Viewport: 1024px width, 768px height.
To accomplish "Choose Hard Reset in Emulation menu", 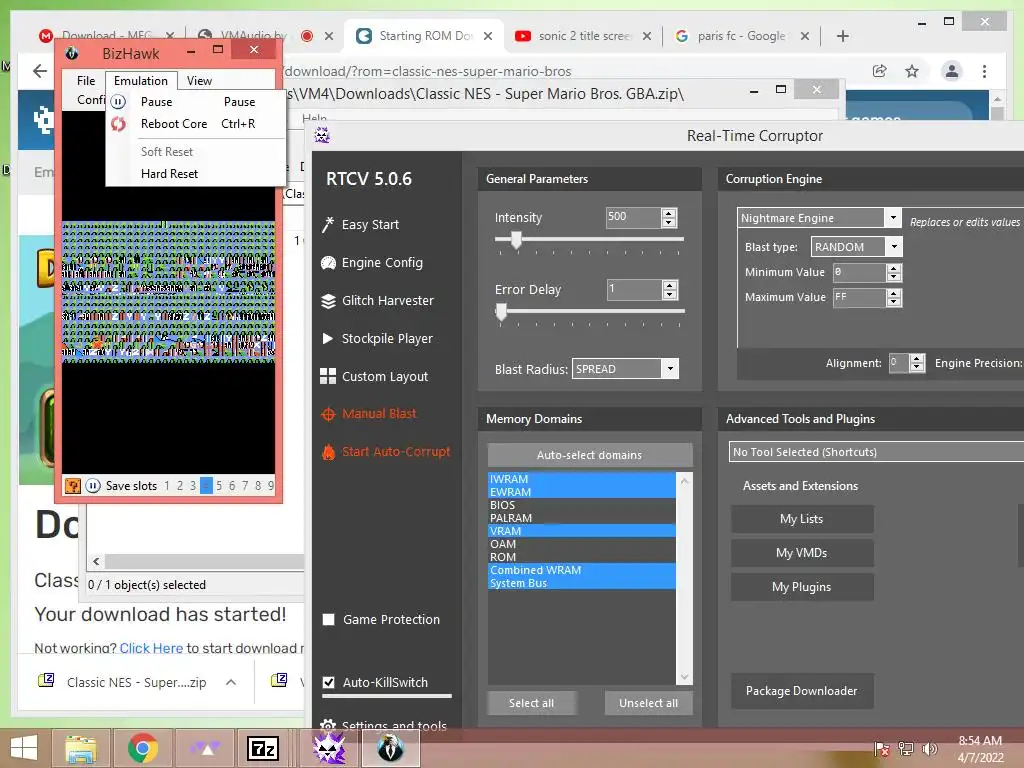I will point(169,174).
